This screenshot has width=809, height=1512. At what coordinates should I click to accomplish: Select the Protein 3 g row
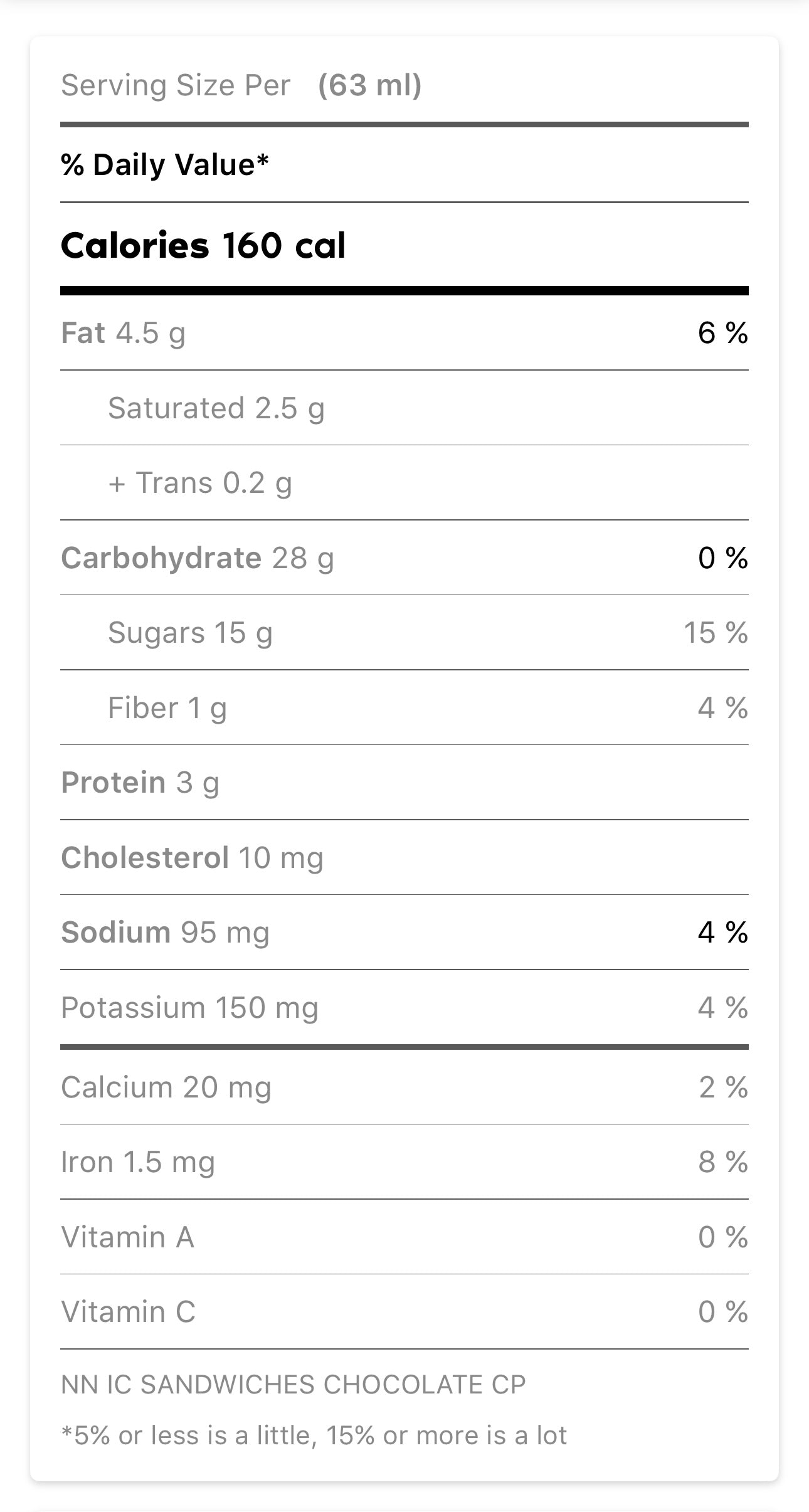coord(140,783)
